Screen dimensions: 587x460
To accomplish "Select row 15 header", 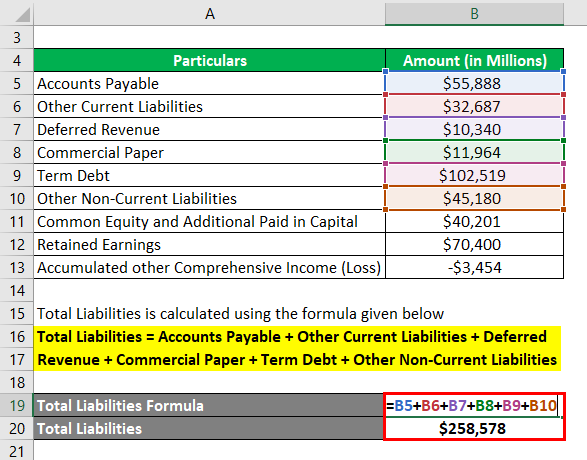I will point(17,314).
